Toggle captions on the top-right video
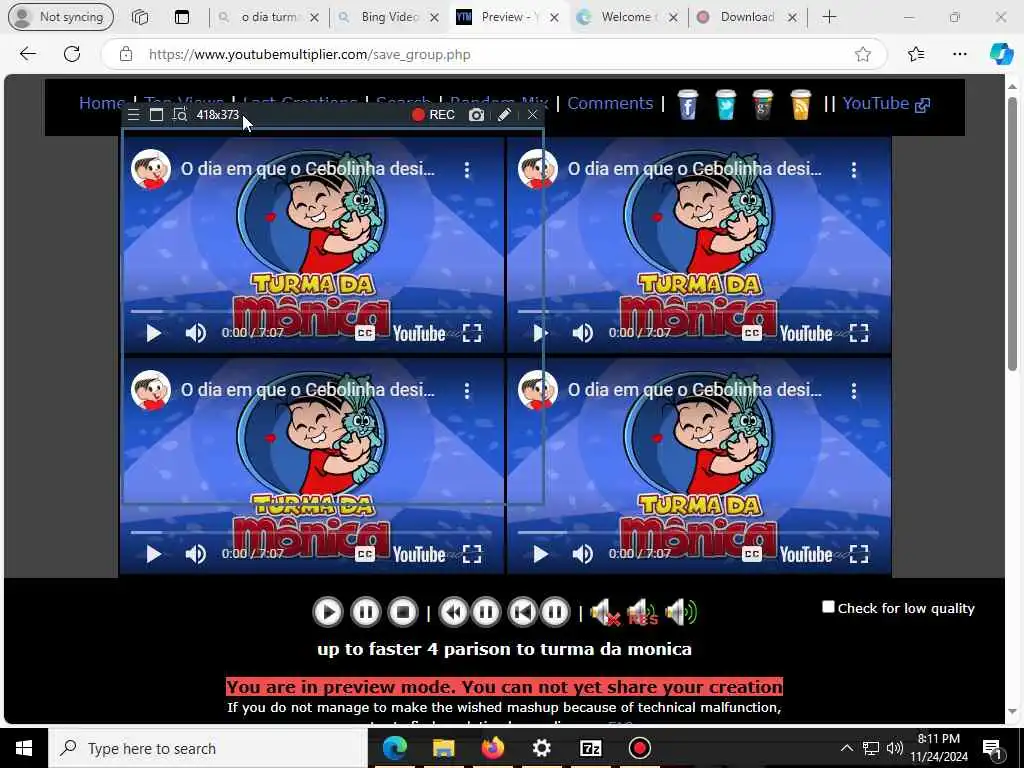Image resolution: width=1024 pixels, height=768 pixels. coord(752,334)
